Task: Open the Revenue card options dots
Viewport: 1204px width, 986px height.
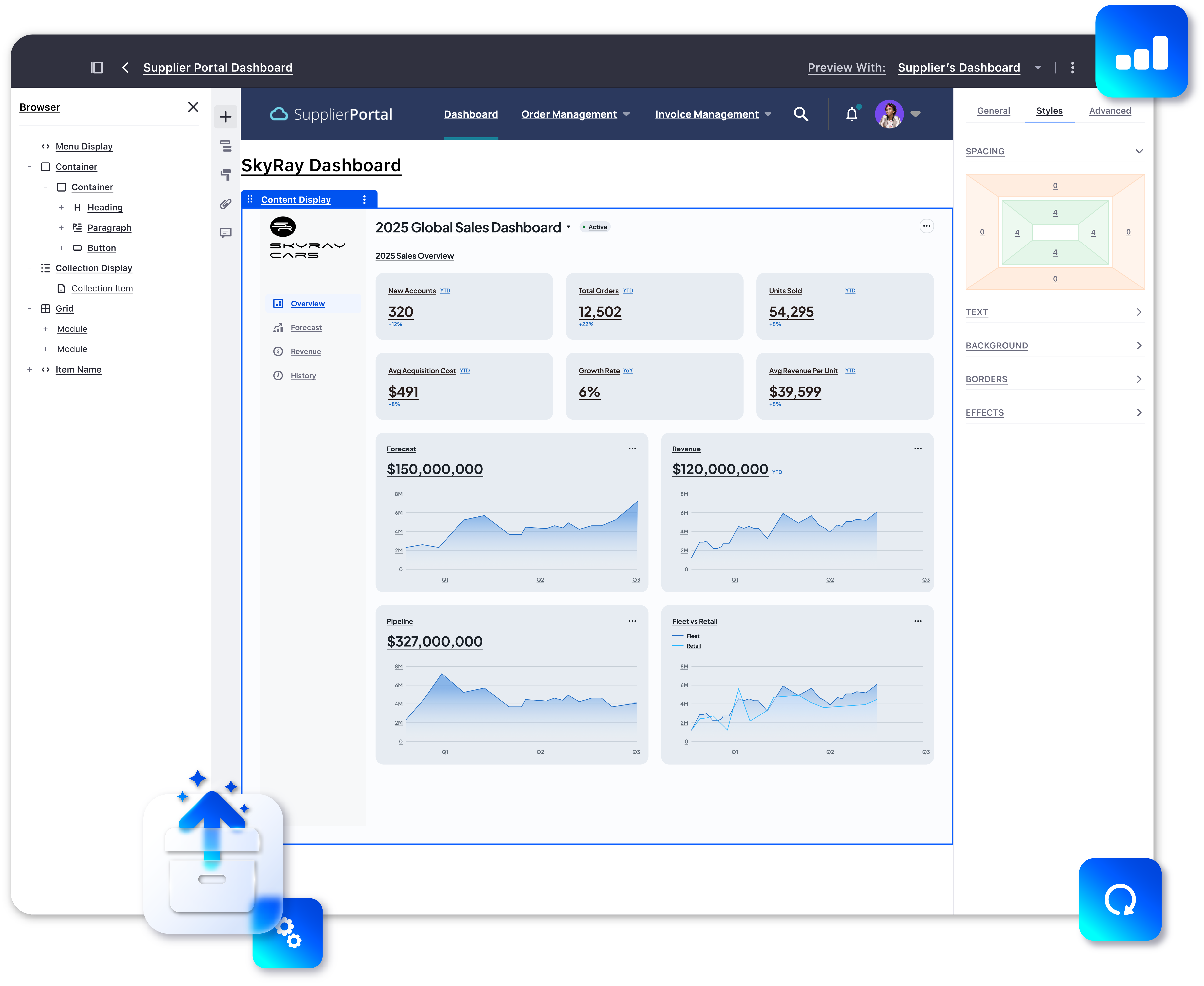Action: coord(918,449)
